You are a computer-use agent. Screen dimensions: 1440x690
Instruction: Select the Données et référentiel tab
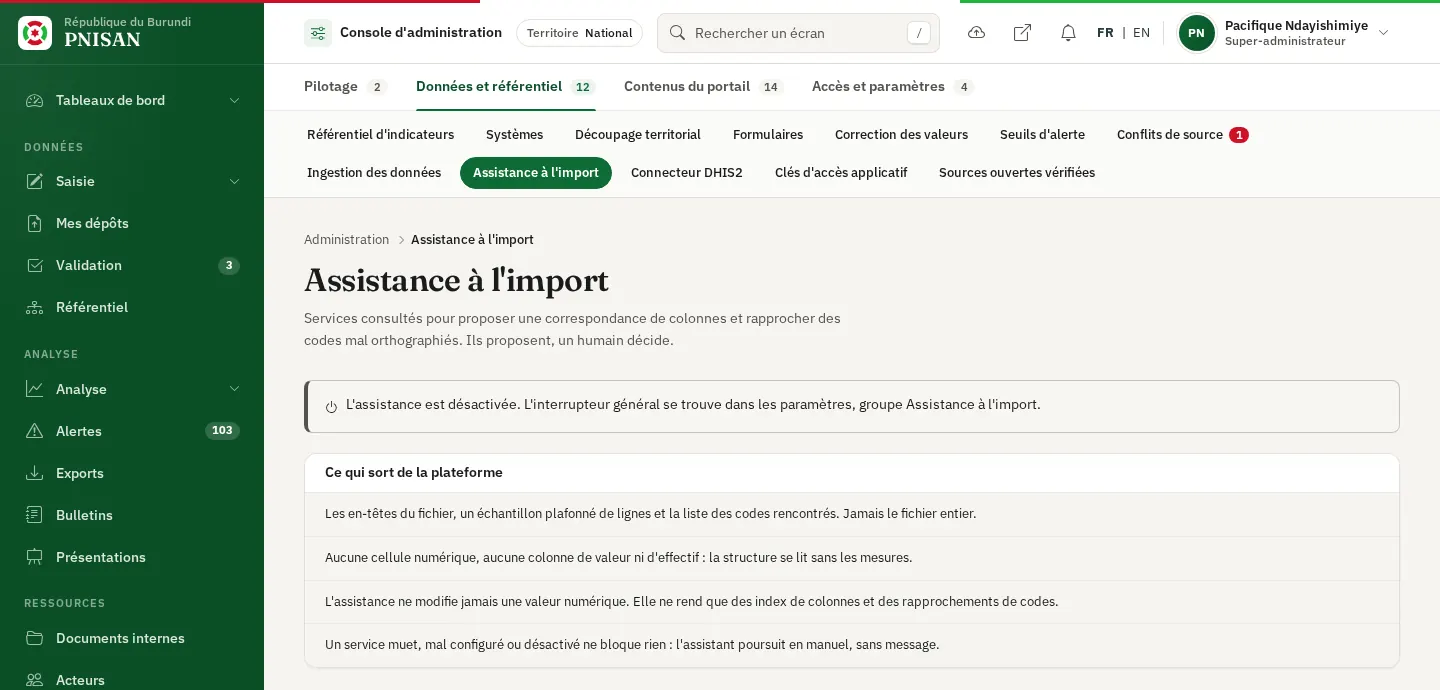point(506,87)
